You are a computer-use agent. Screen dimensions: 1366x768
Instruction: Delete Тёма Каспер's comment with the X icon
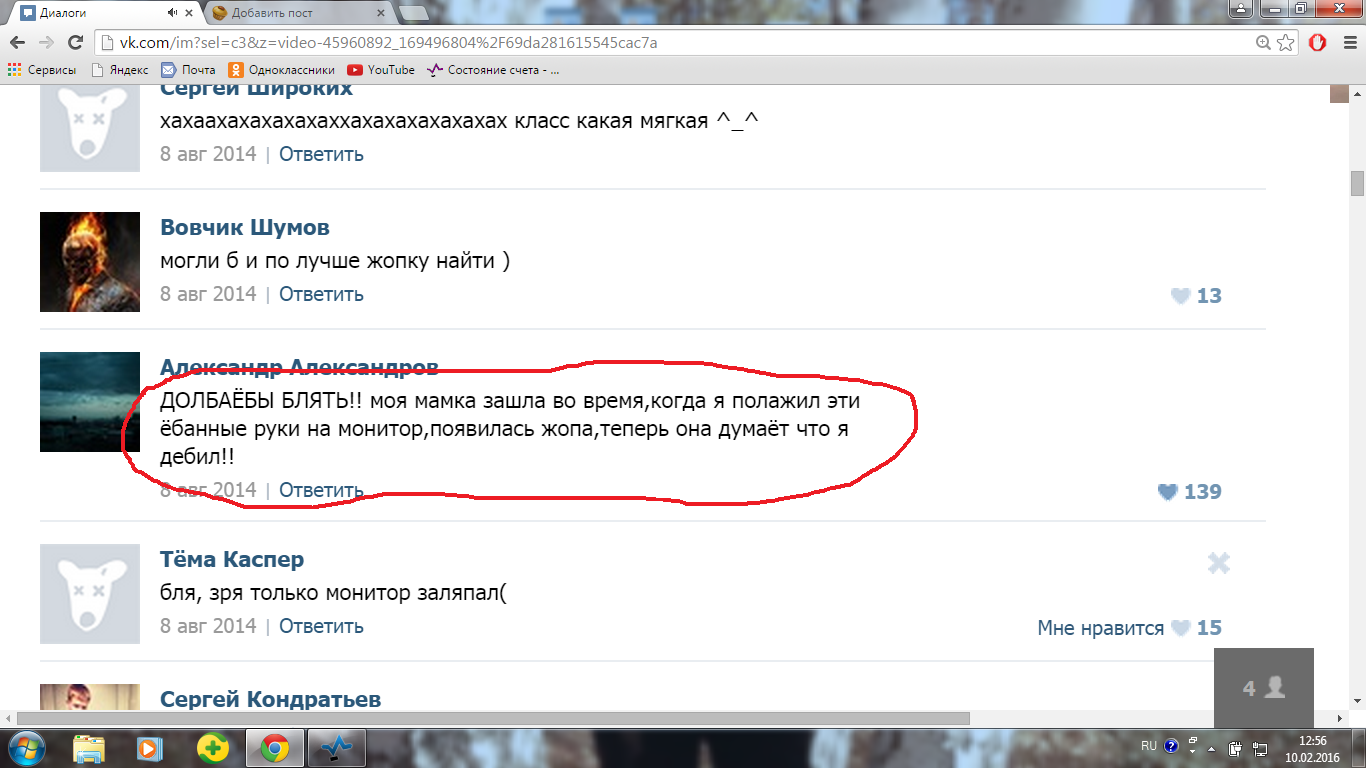1218,563
